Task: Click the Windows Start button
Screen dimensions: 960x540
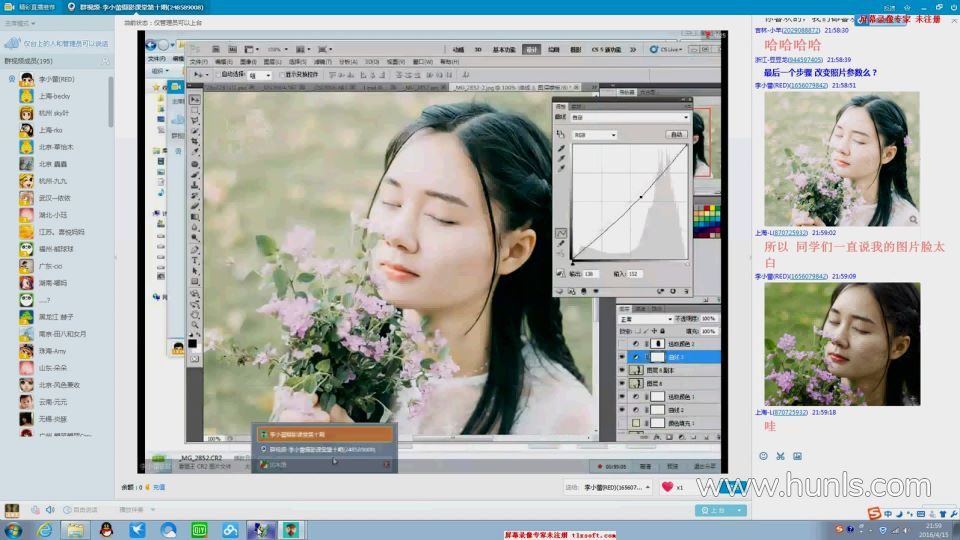Action: pos(13,530)
